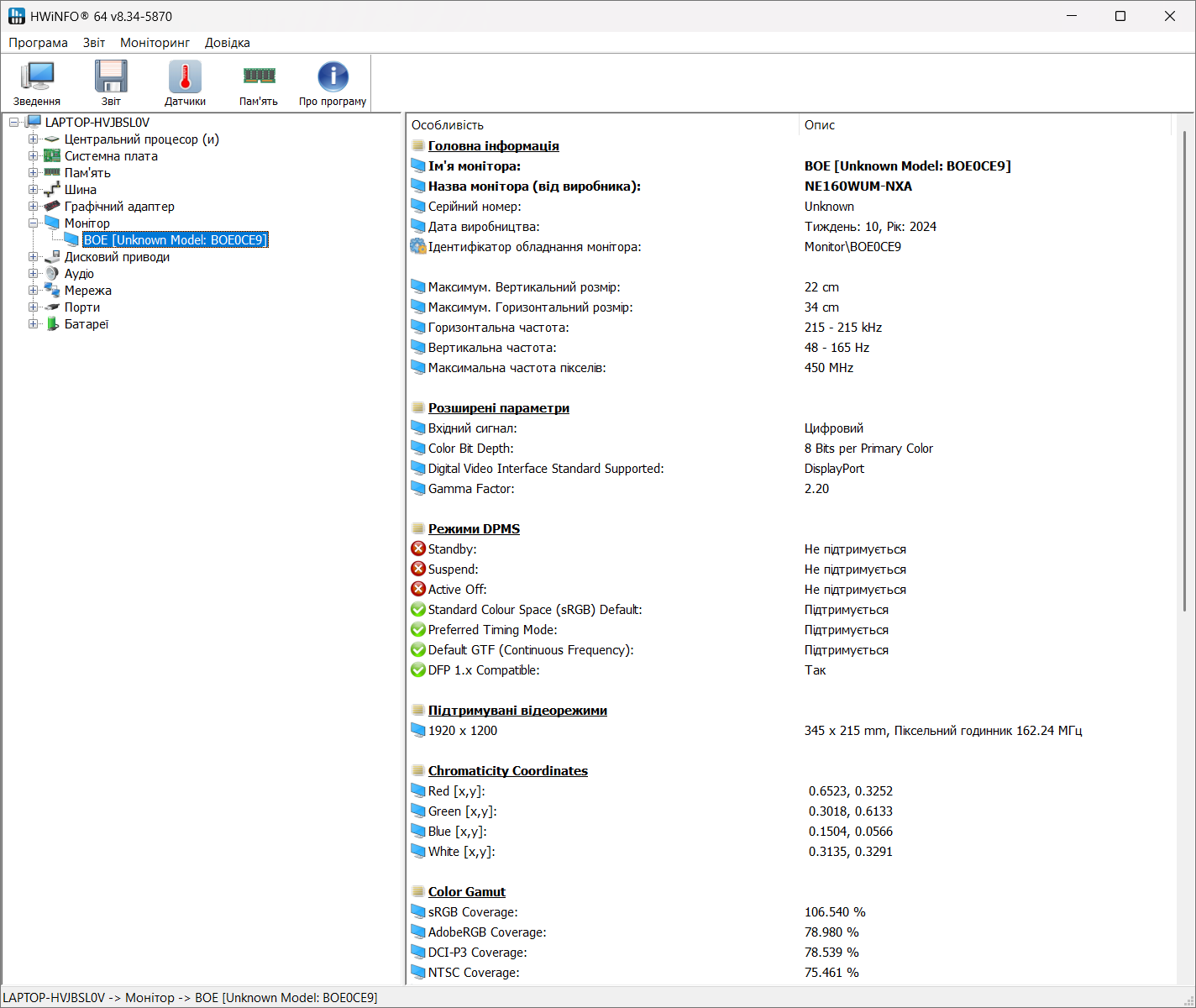1196x1008 pixels.
Task: Click the battery icon beside Батареї
Action: tap(52, 324)
